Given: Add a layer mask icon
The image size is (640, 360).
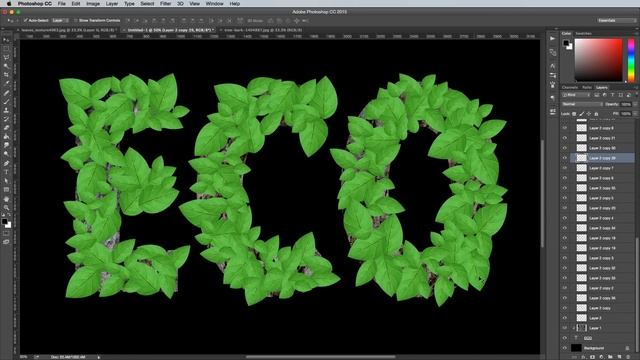Looking at the screenshot, I should (592, 357).
